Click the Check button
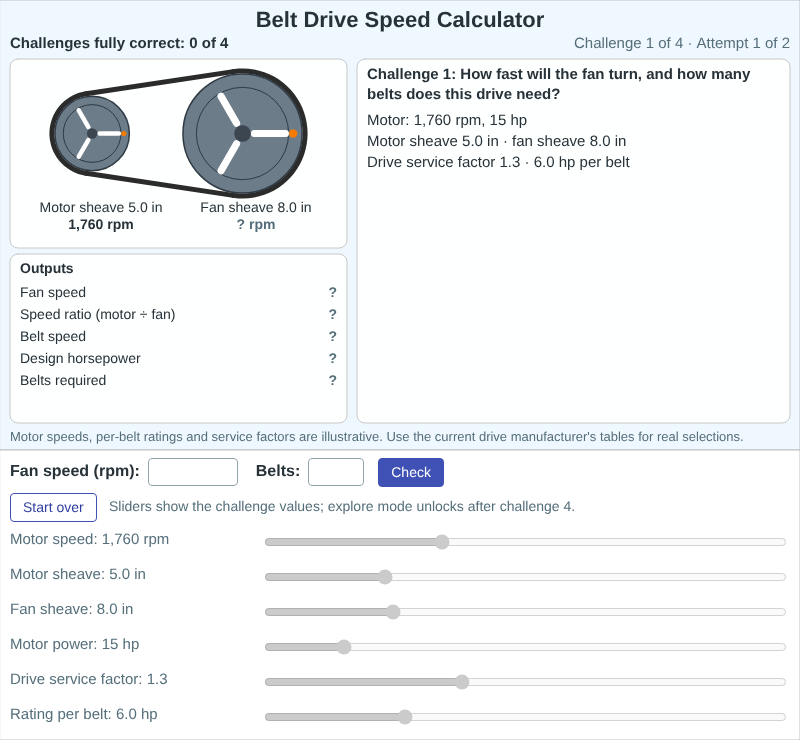 411,473
